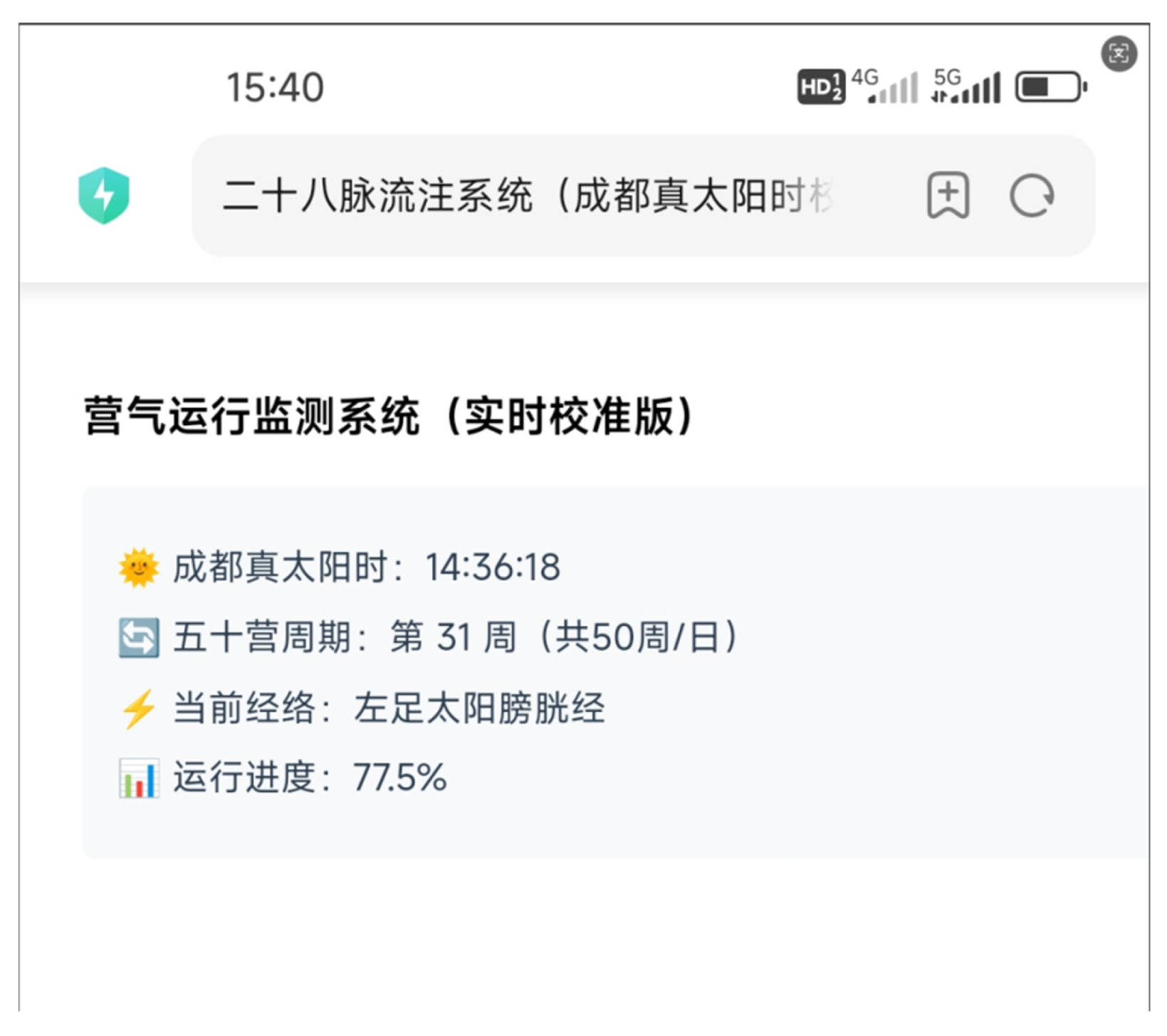The image size is (1167, 1036).
Task: Tap the 5G signal strength icon
Action: 966,87
